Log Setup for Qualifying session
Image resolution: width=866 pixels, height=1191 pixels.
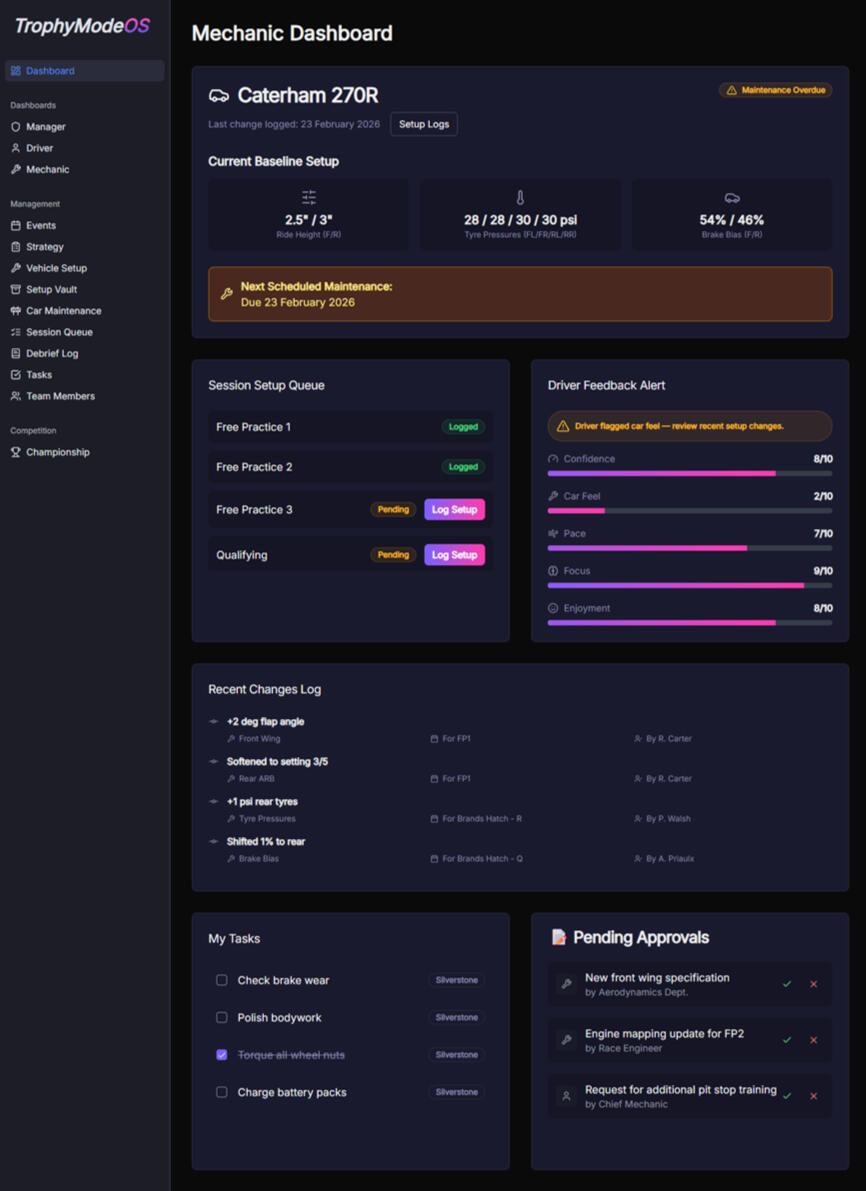coord(454,555)
